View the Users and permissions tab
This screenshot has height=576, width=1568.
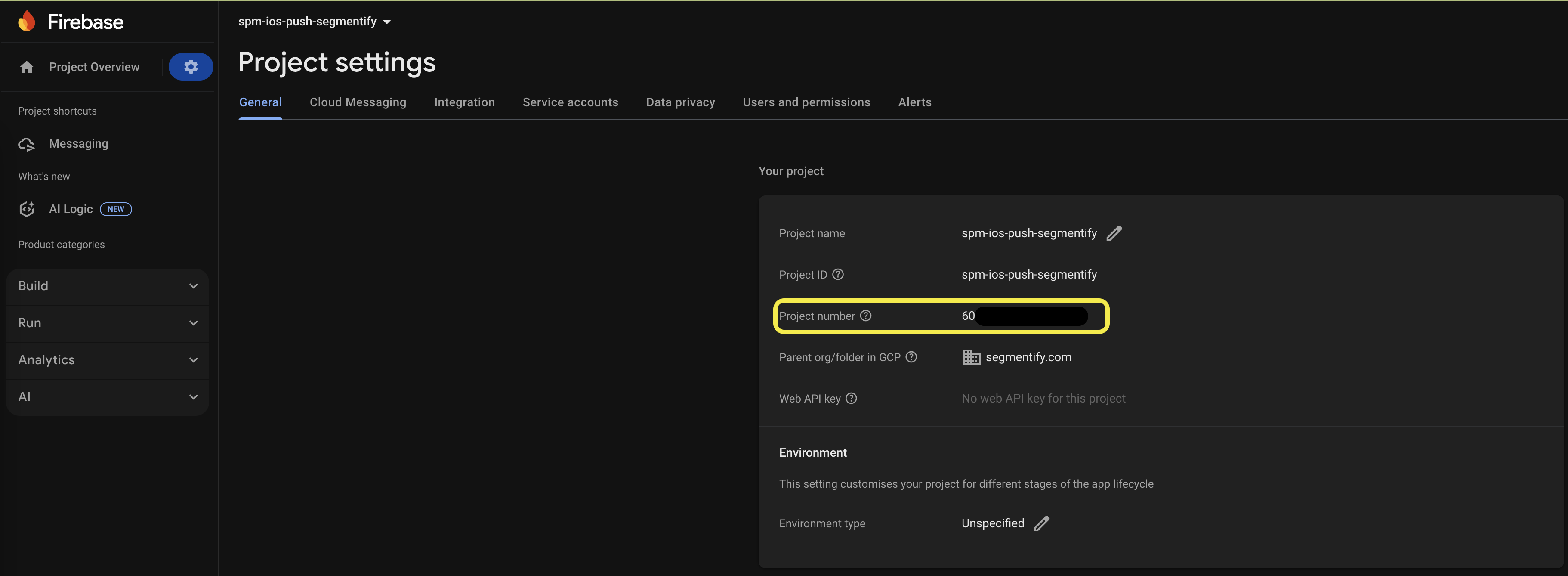[806, 102]
